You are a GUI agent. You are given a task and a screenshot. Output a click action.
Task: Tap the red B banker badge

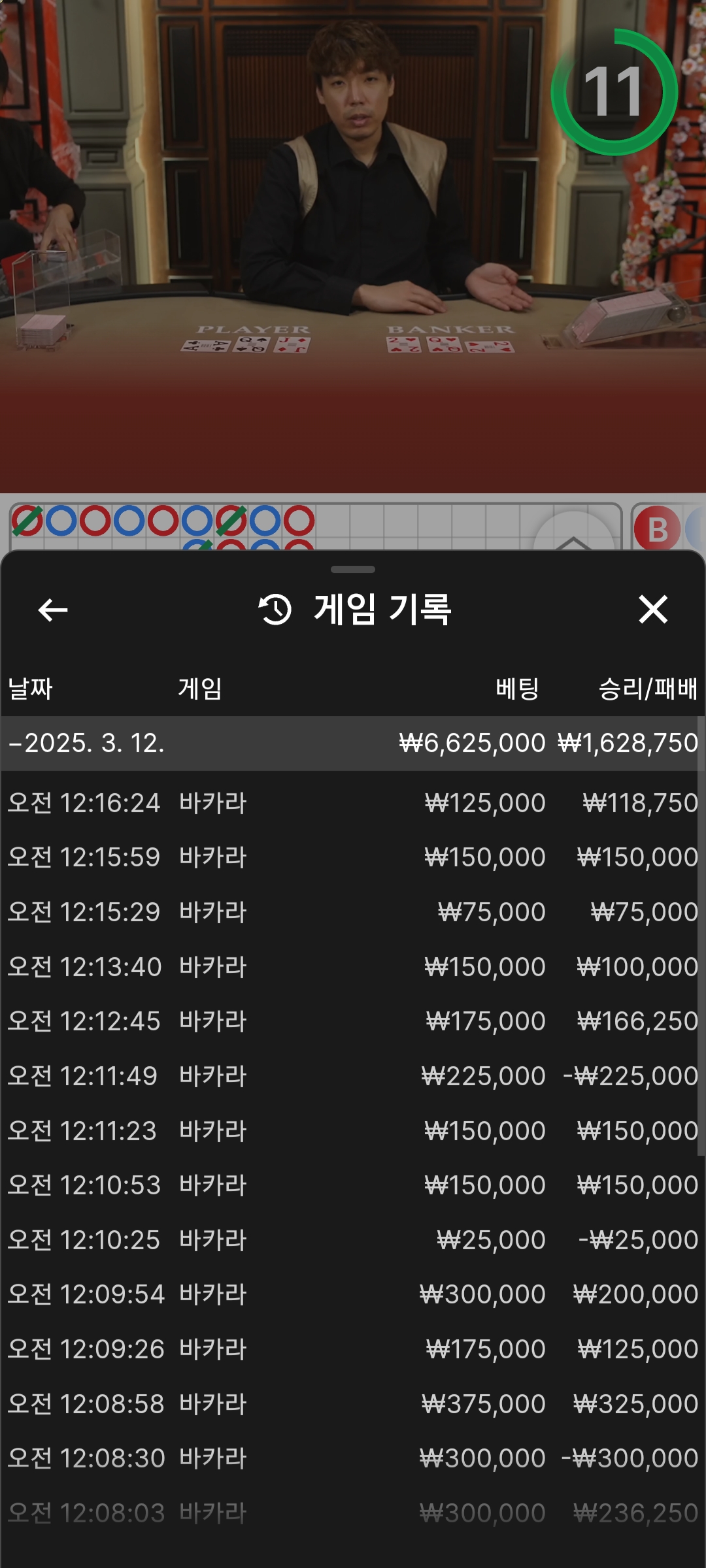point(657,529)
